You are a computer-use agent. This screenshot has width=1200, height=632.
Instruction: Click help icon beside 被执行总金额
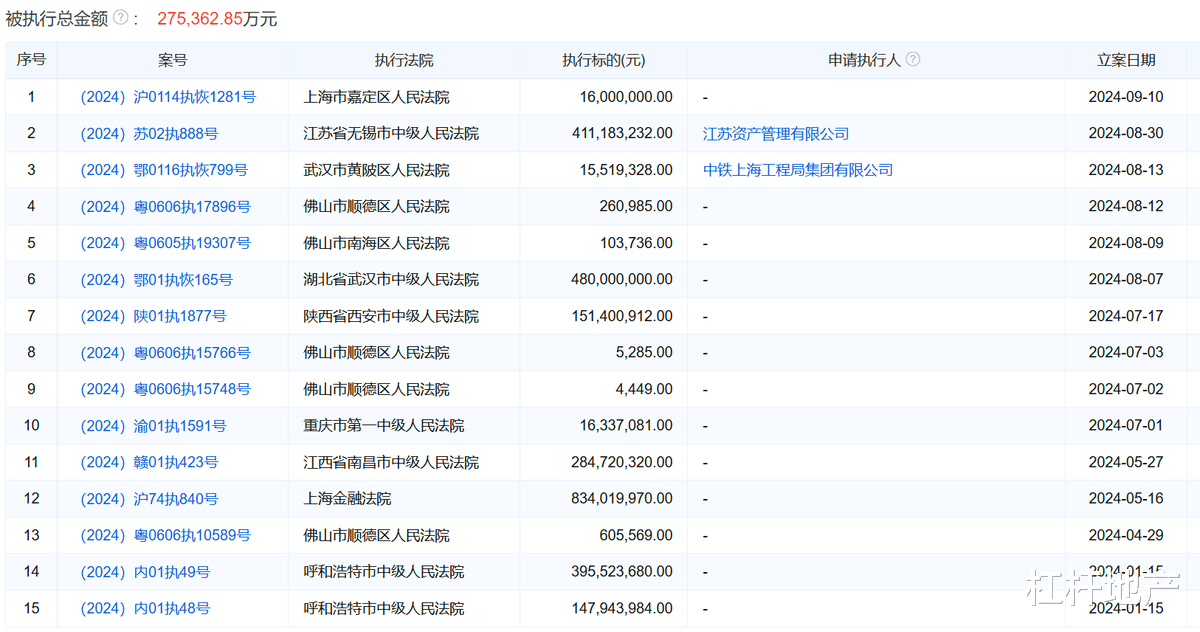120,18
